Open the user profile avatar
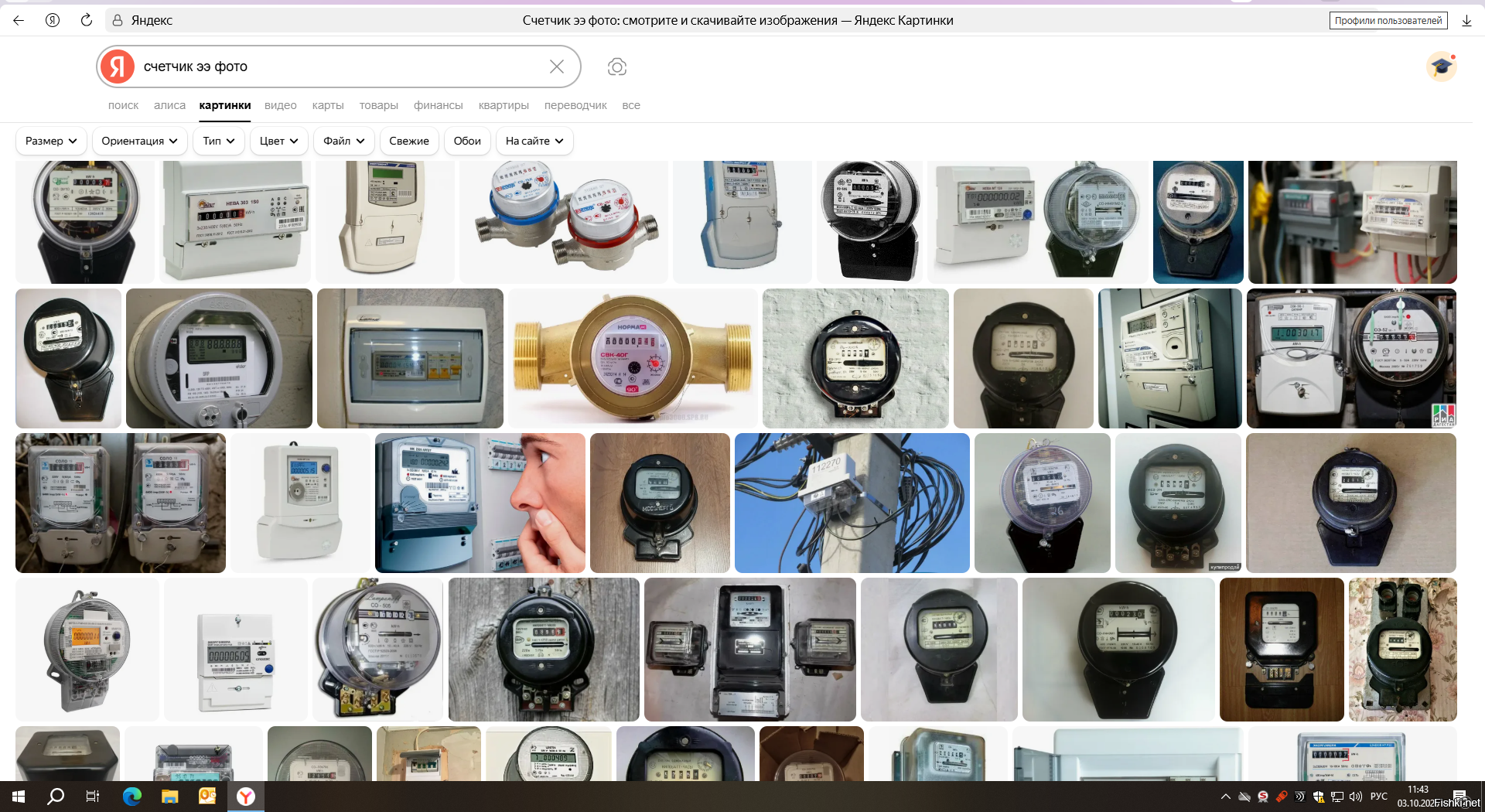The image size is (1485, 812). [1441, 67]
